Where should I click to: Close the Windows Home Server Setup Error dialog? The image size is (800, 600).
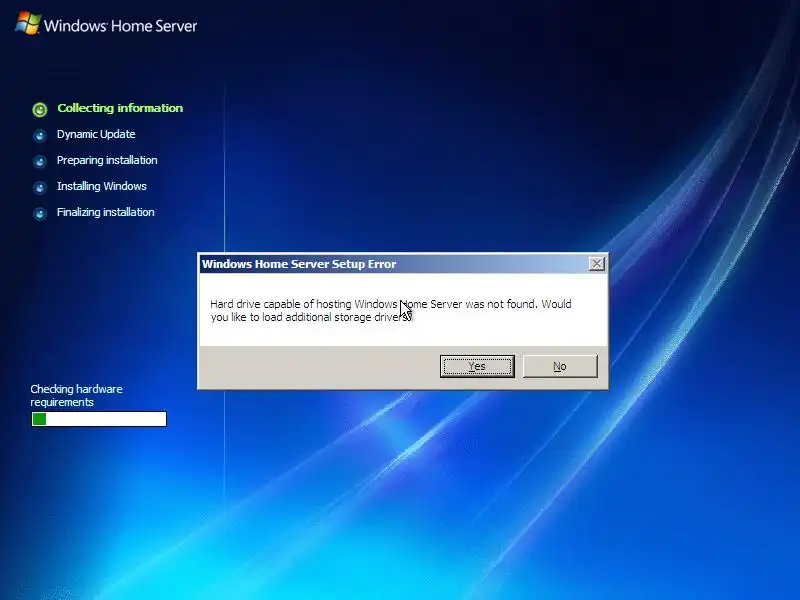596,264
